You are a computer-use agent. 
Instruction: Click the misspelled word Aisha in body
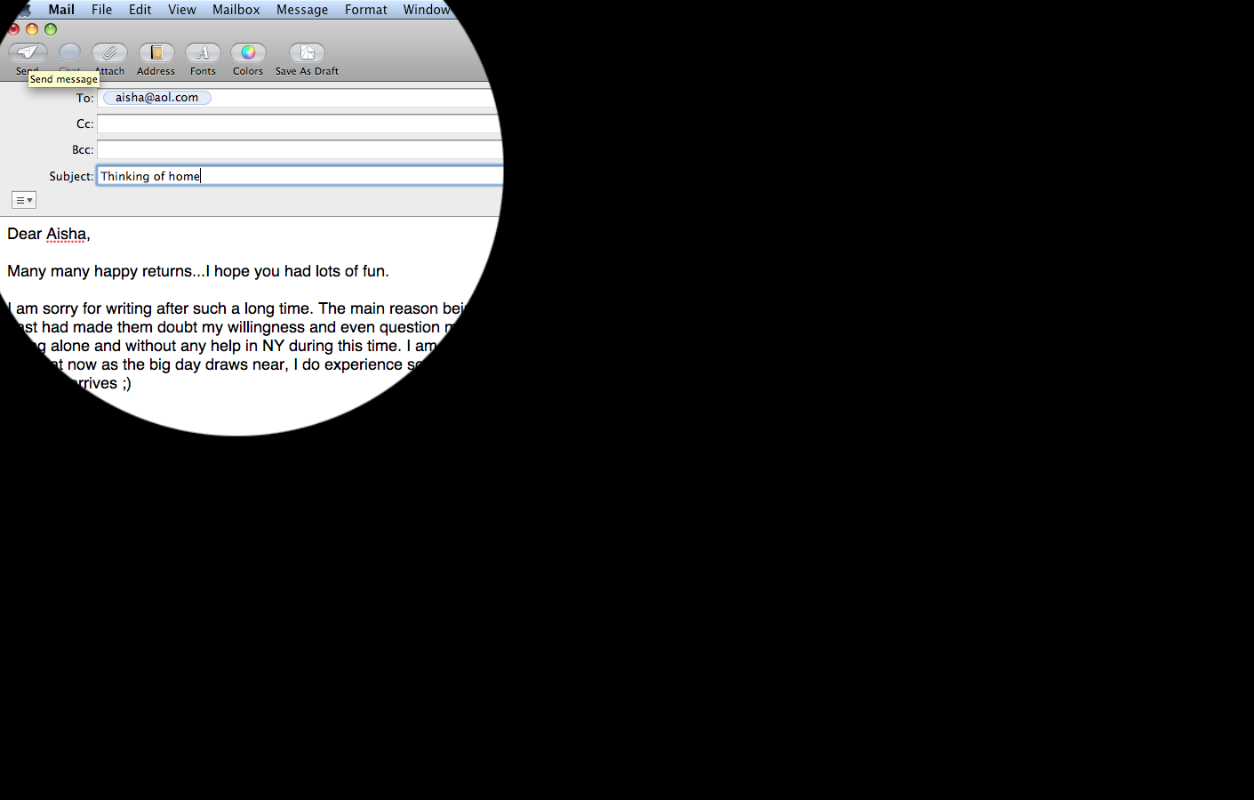pos(66,234)
